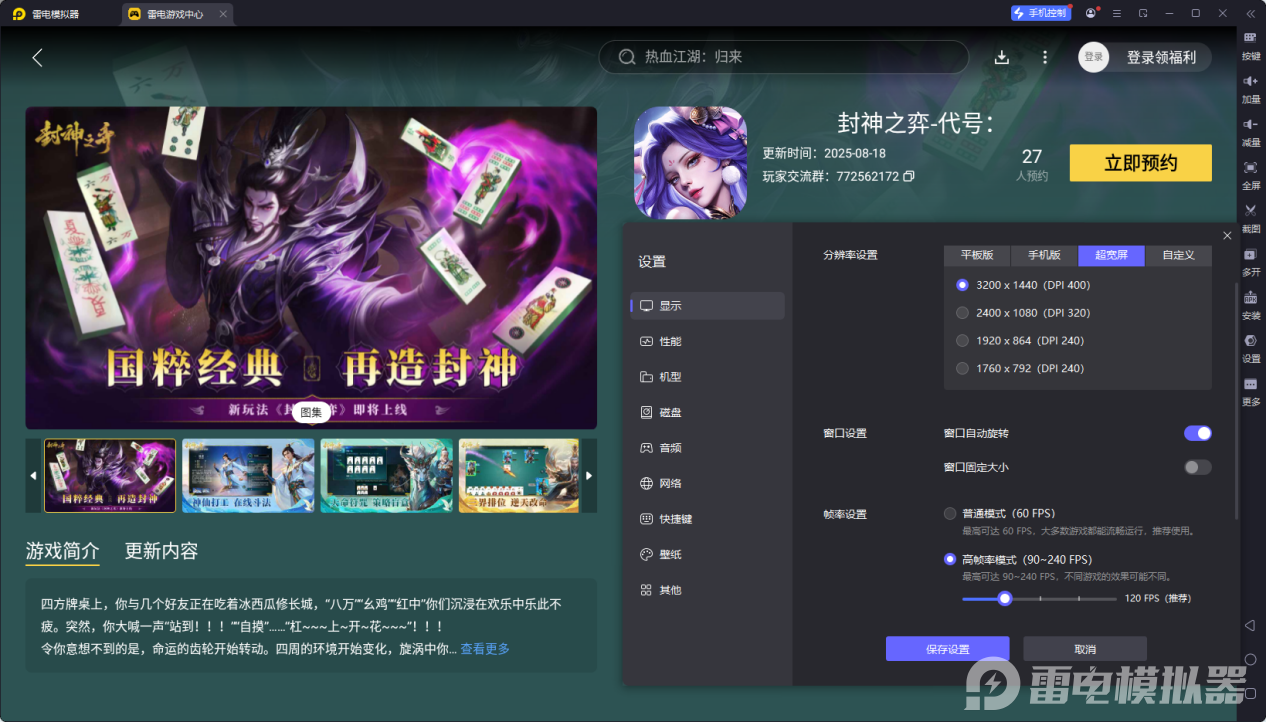
Task: Open the 机型 device model settings section
Action: [708, 377]
